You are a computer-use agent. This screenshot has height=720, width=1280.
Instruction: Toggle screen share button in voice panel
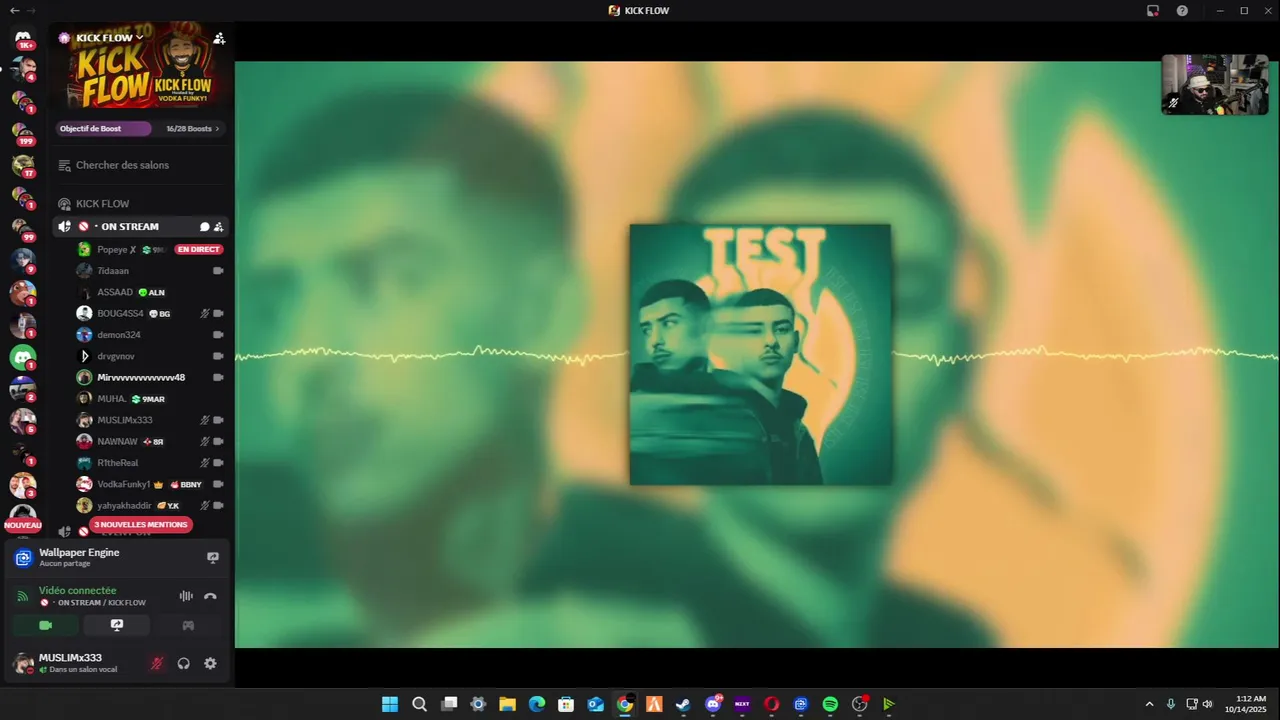coord(117,625)
